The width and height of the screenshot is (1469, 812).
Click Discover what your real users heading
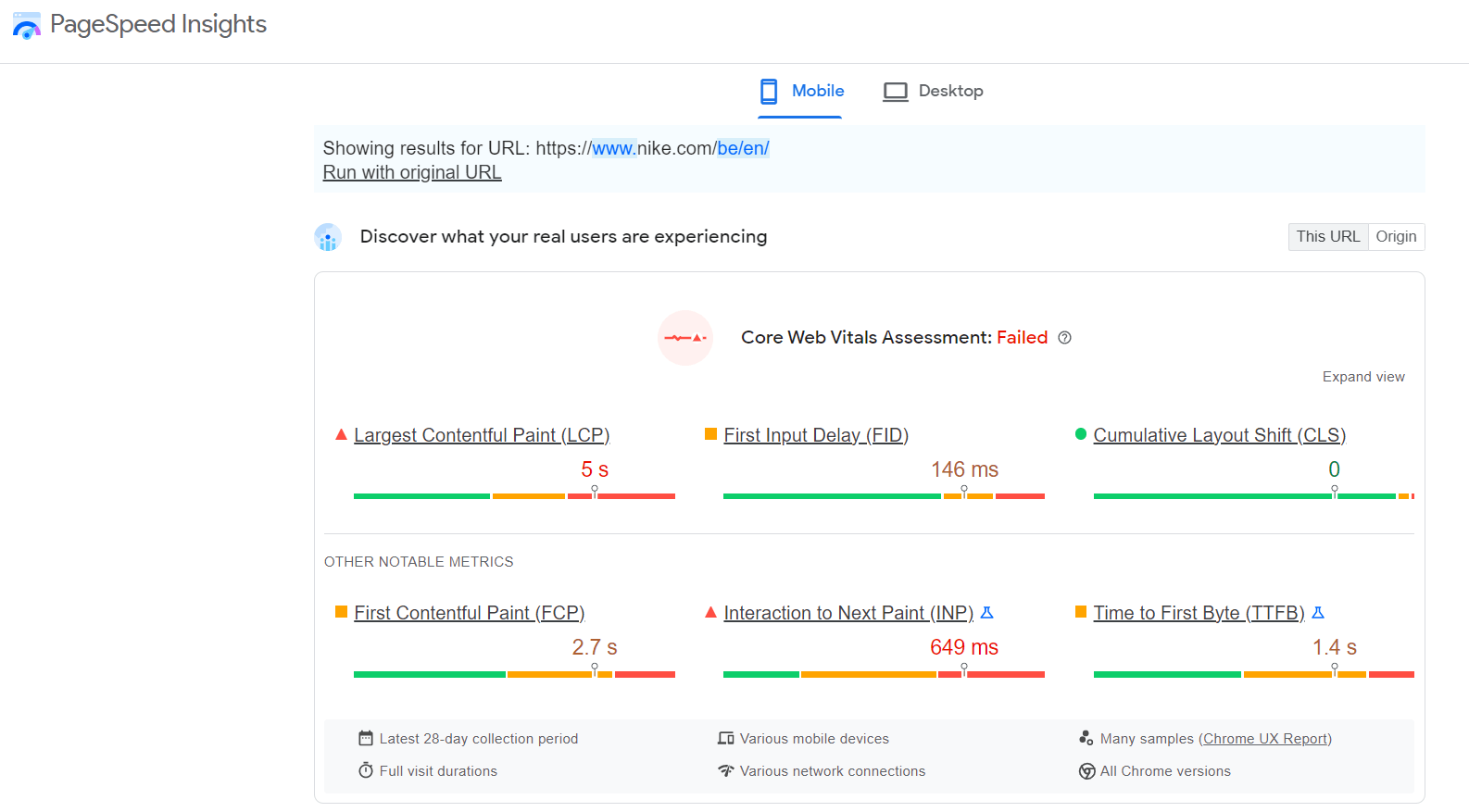pos(563,237)
